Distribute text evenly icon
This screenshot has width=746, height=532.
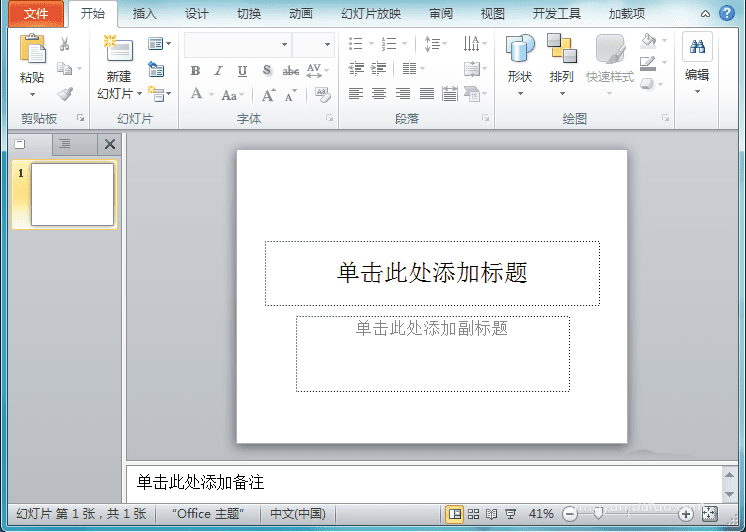pos(450,94)
